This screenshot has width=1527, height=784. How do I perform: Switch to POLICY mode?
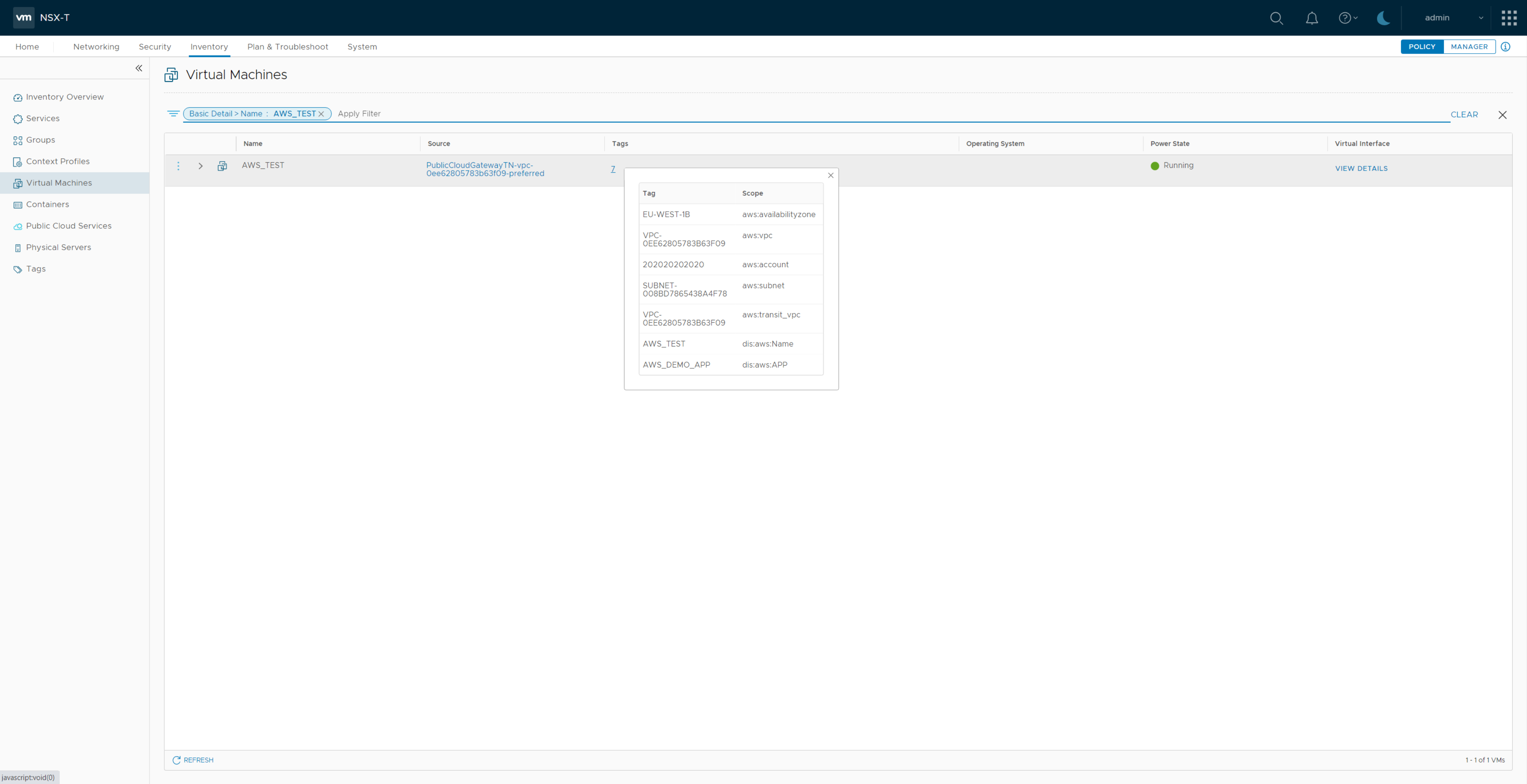click(x=1422, y=46)
